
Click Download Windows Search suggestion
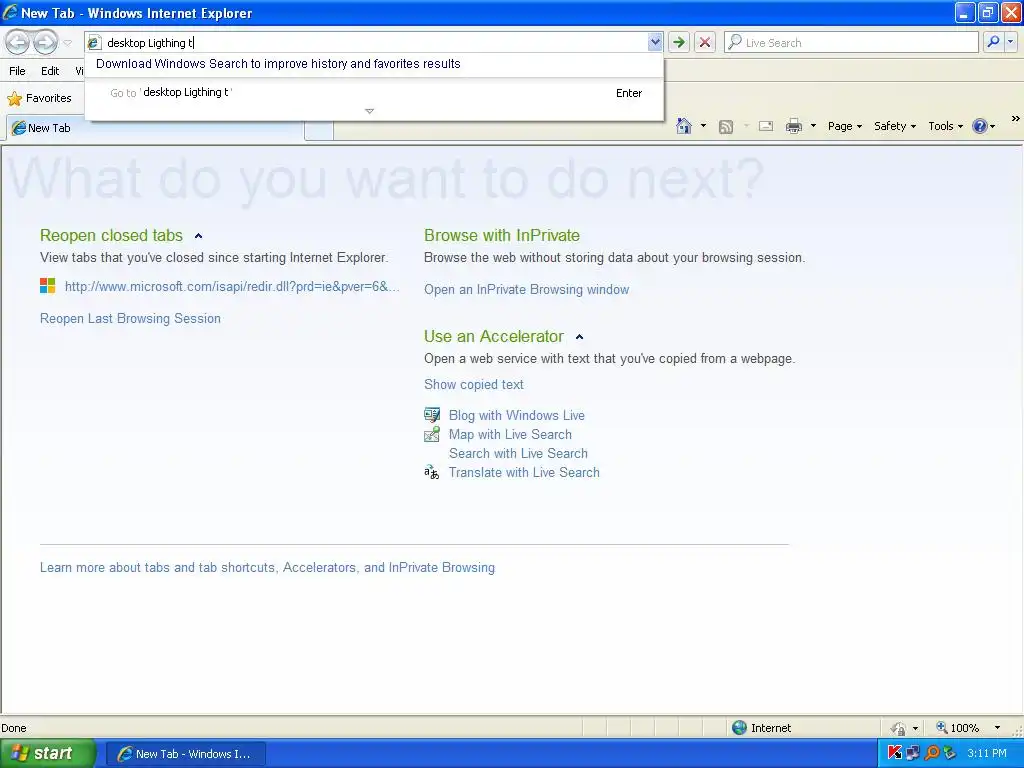click(278, 64)
